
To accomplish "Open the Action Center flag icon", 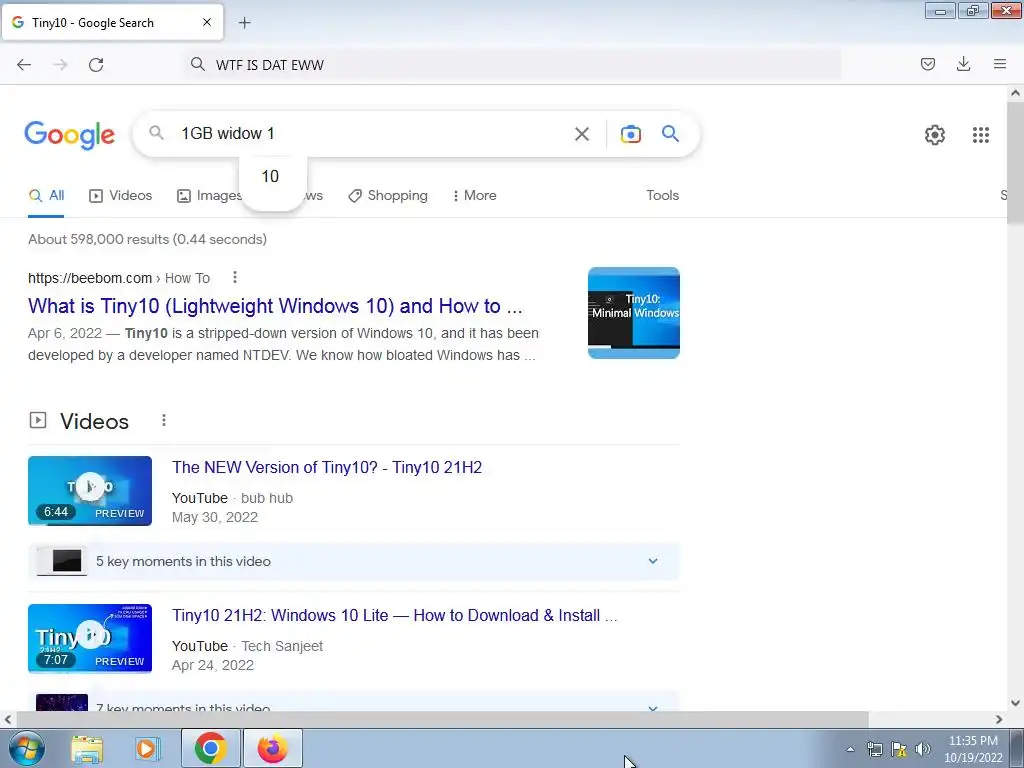I will pyautogui.click(x=899, y=749).
